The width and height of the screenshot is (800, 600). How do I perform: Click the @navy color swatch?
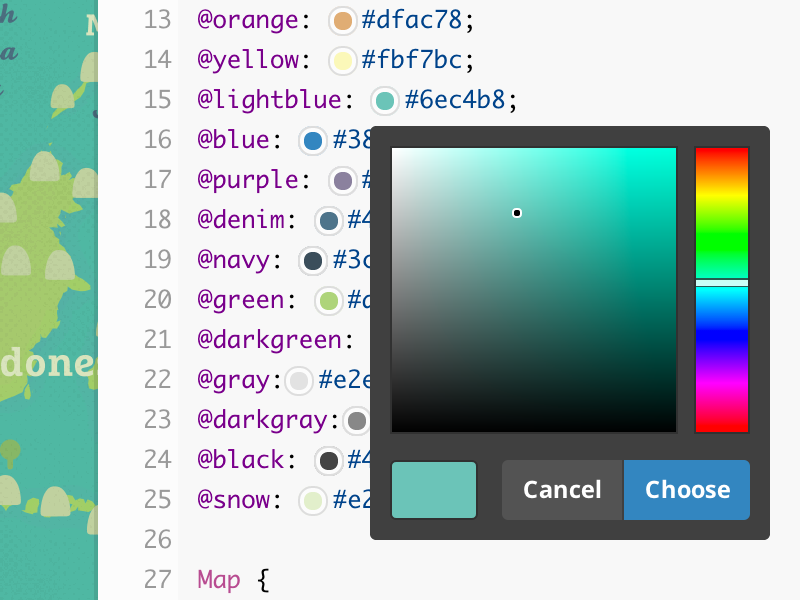click(314, 260)
